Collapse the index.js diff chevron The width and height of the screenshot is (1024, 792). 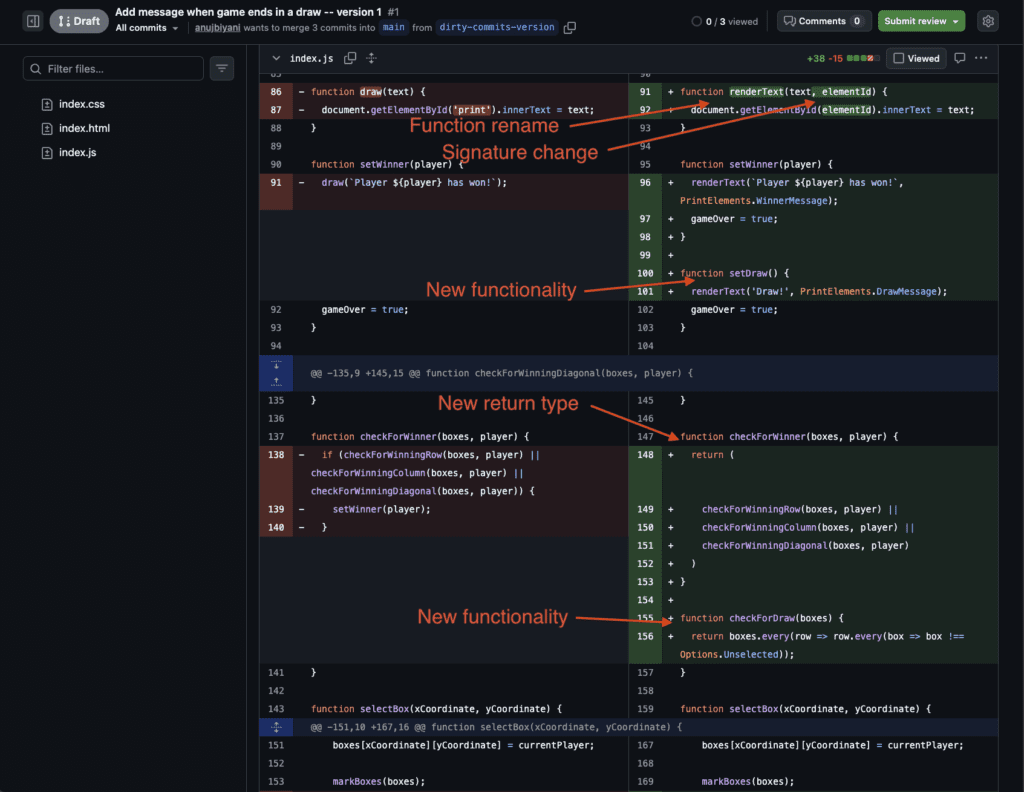coord(277,59)
